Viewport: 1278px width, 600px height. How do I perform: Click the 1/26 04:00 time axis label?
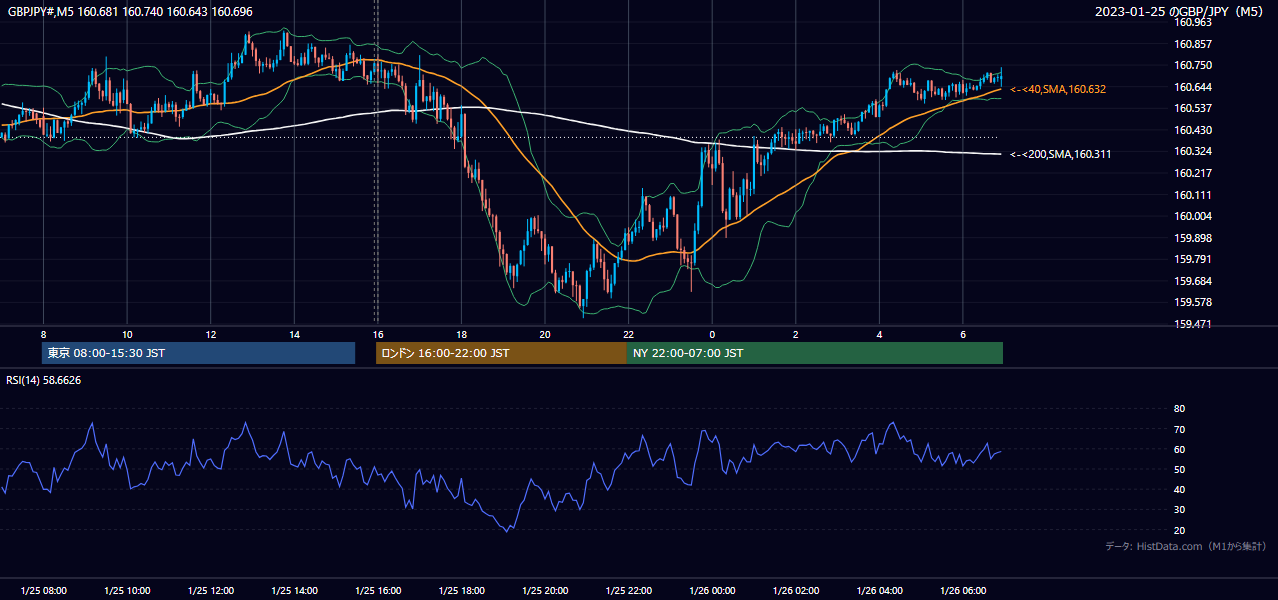(x=879, y=591)
